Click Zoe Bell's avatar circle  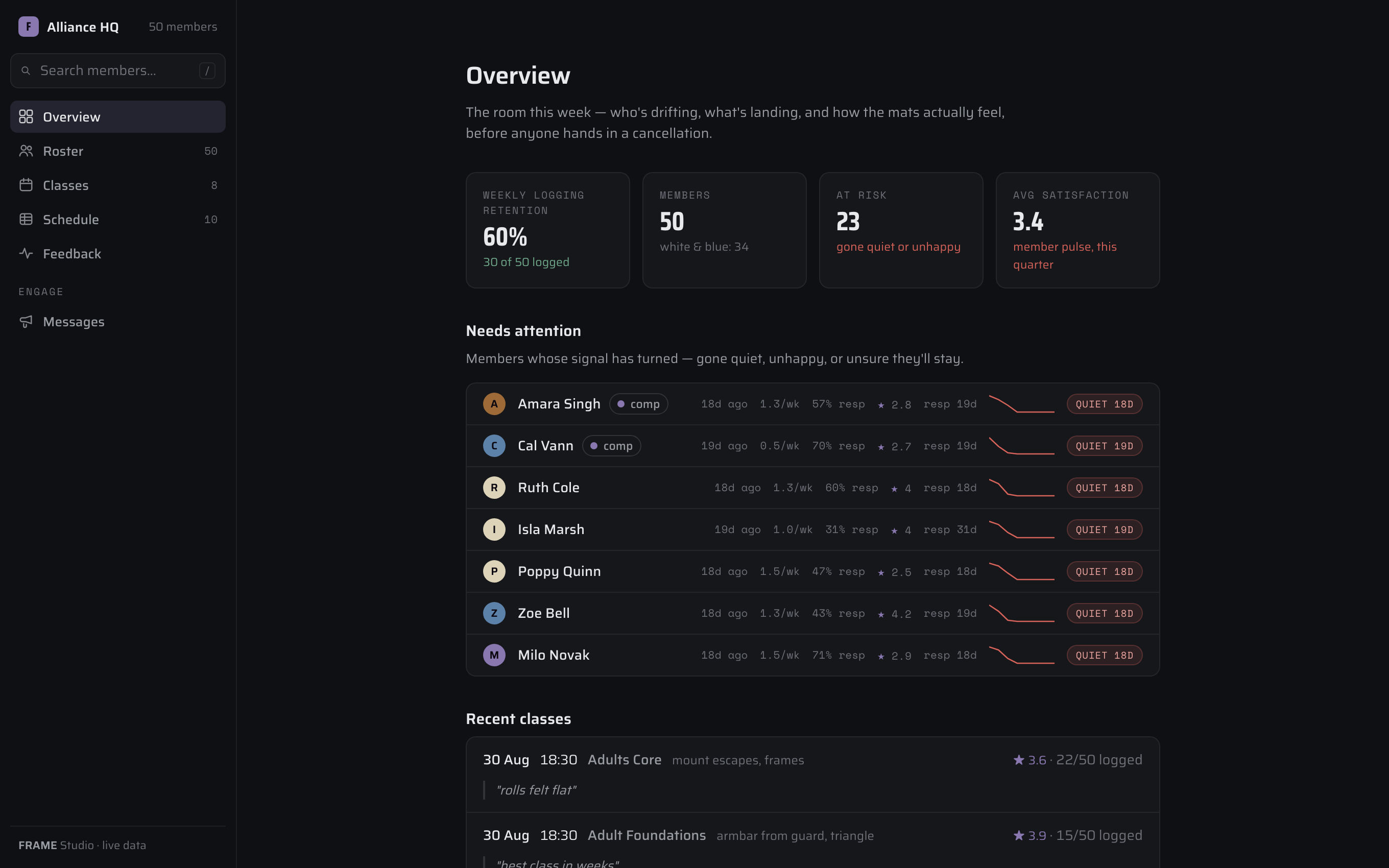click(x=494, y=613)
